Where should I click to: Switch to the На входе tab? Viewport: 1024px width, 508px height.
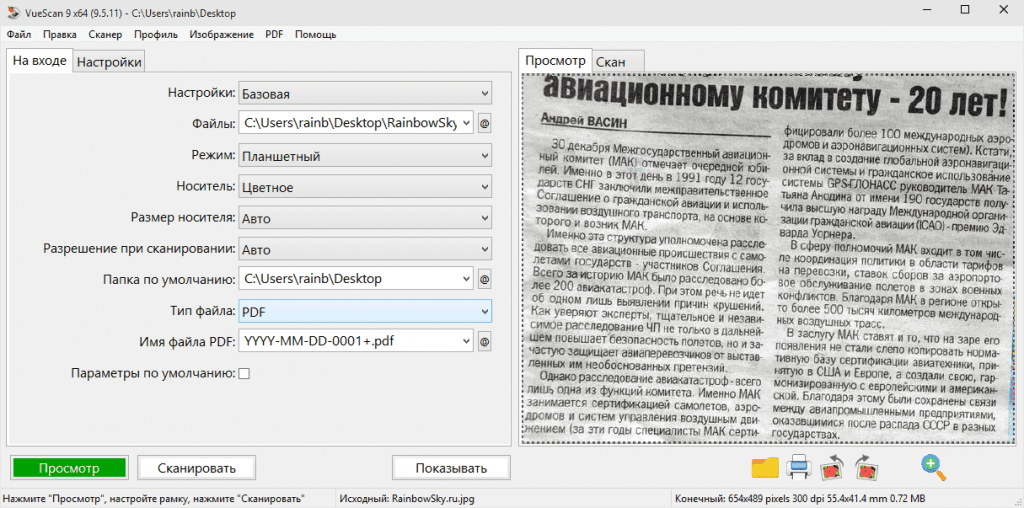pyautogui.click(x=40, y=61)
